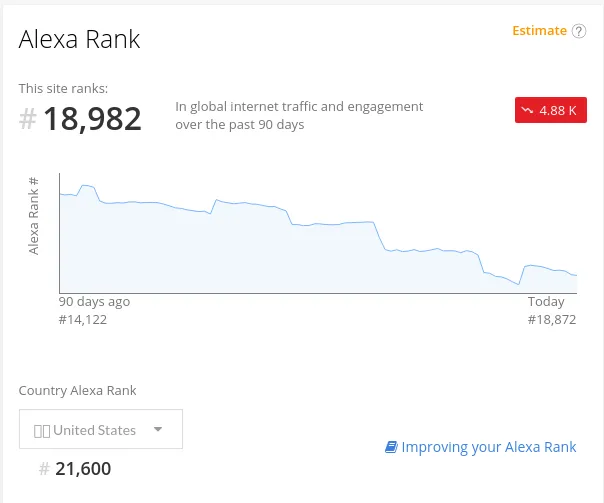Click the #18,872 current rank value
The width and height of the screenshot is (604, 503).
[552, 320]
